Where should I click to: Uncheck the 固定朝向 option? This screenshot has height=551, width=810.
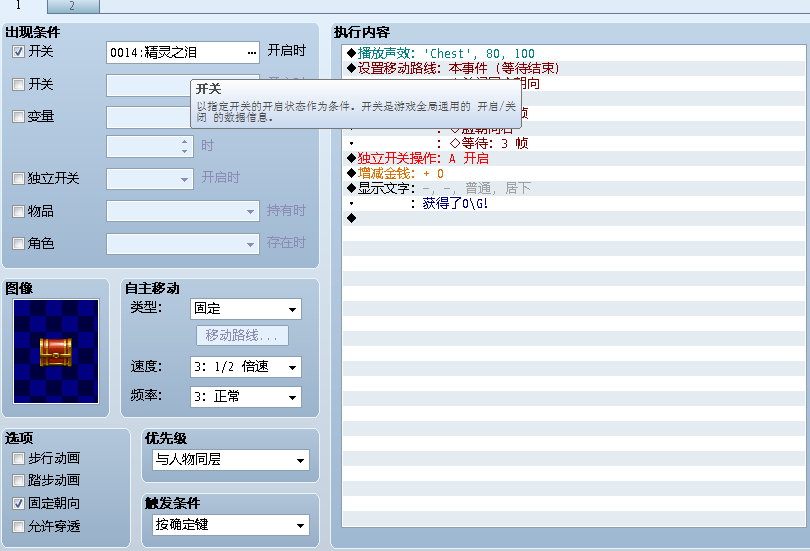[19, 503]
